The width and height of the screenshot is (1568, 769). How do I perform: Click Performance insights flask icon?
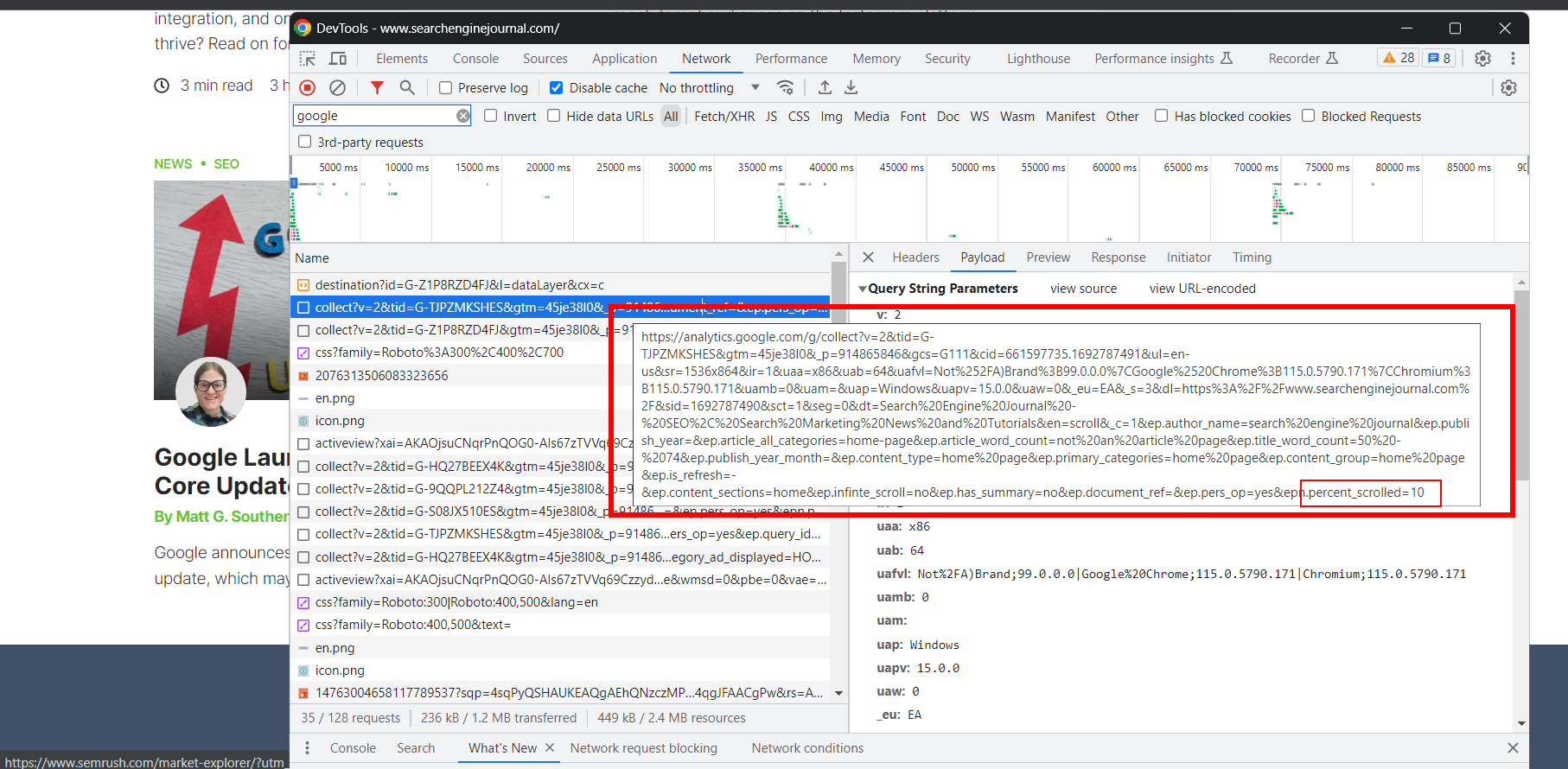1227,58
